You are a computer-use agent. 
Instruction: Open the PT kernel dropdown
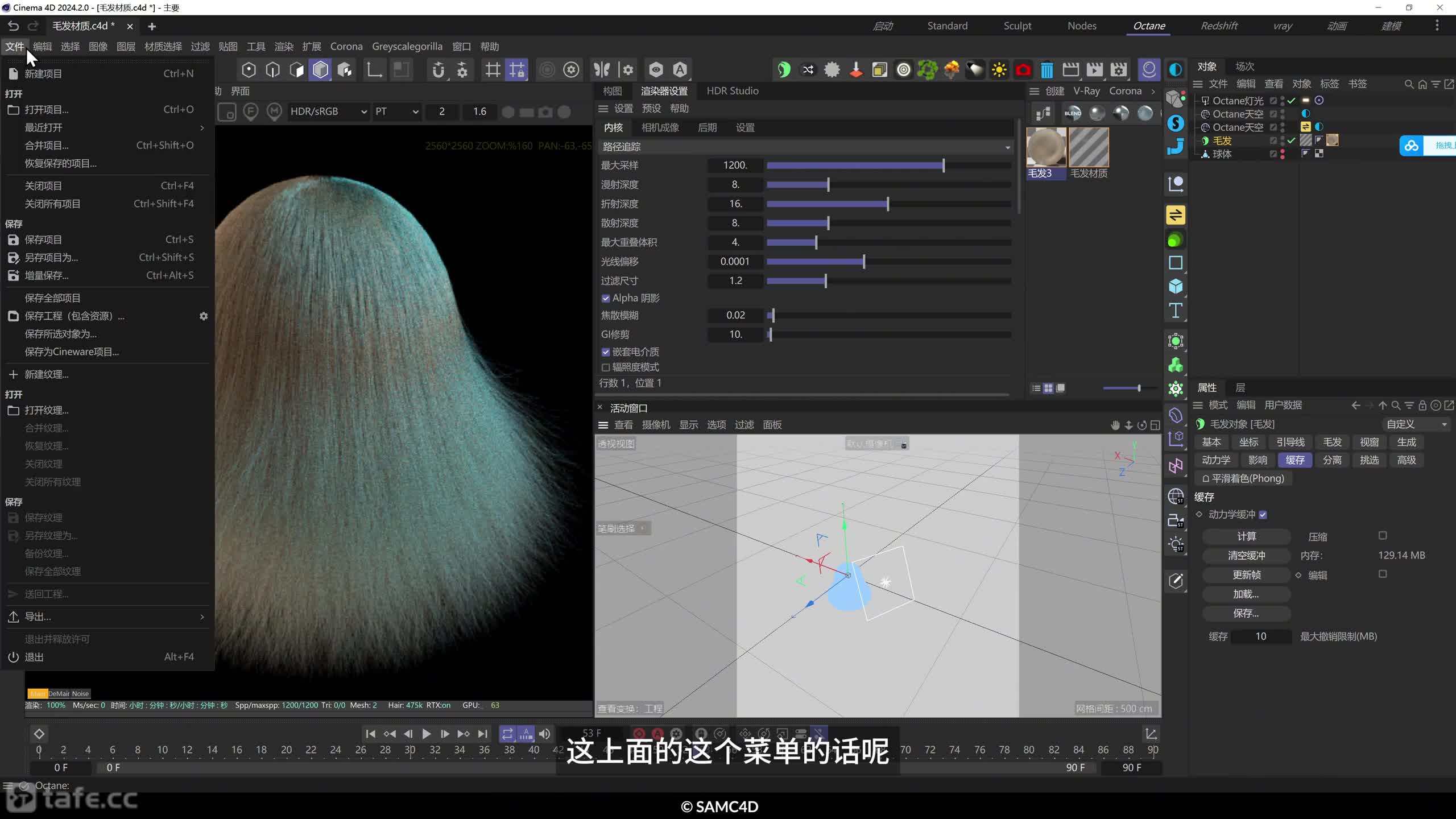click(x=396, y=112)
